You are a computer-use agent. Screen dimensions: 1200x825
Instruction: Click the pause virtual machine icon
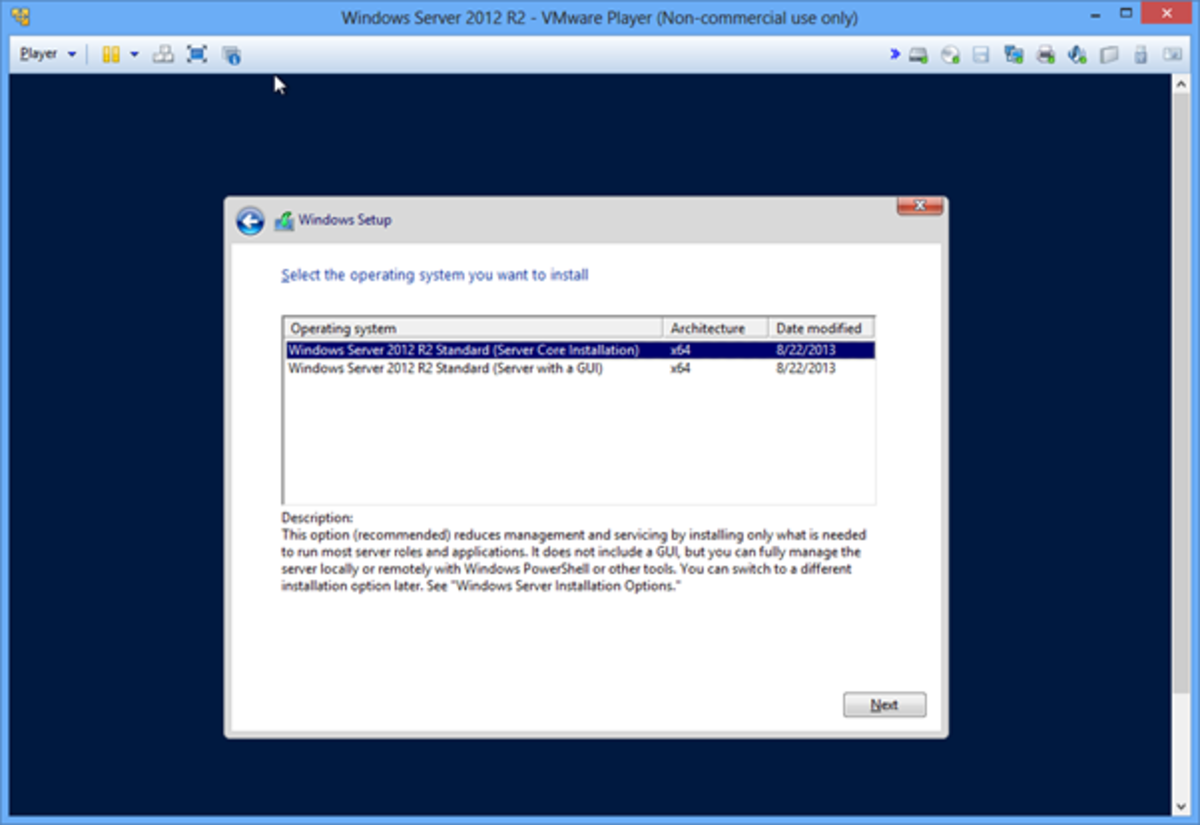[110, 54]
